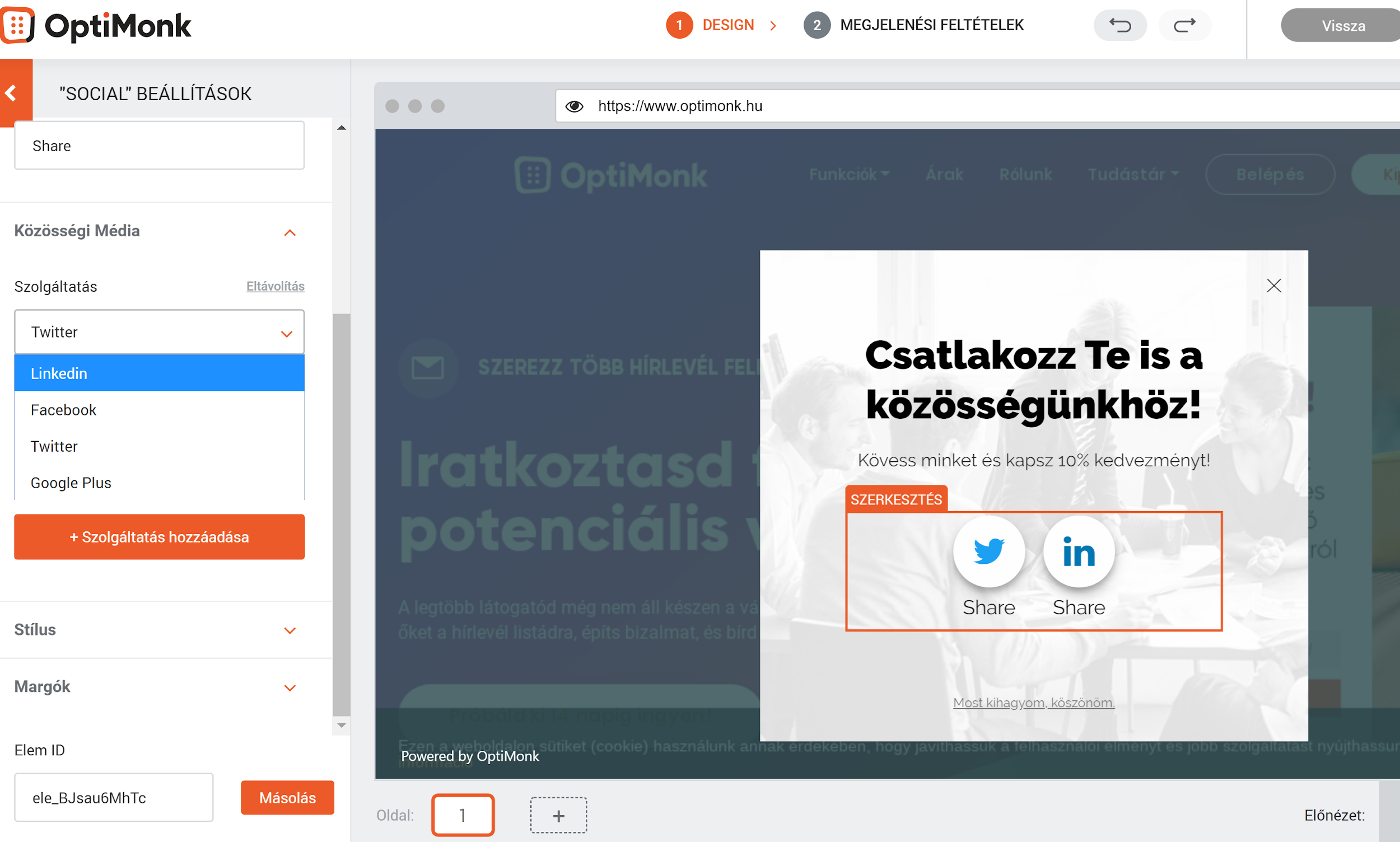Click the preview eye icon beside the URL
Screen dimensions: 1400x842
point(575,106)
